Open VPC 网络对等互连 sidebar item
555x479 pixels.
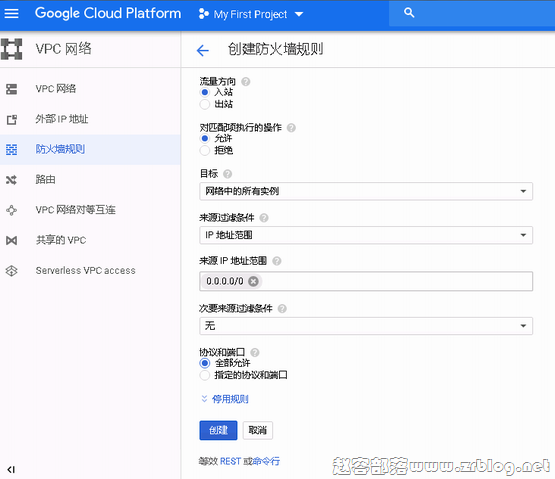[75, 210]
